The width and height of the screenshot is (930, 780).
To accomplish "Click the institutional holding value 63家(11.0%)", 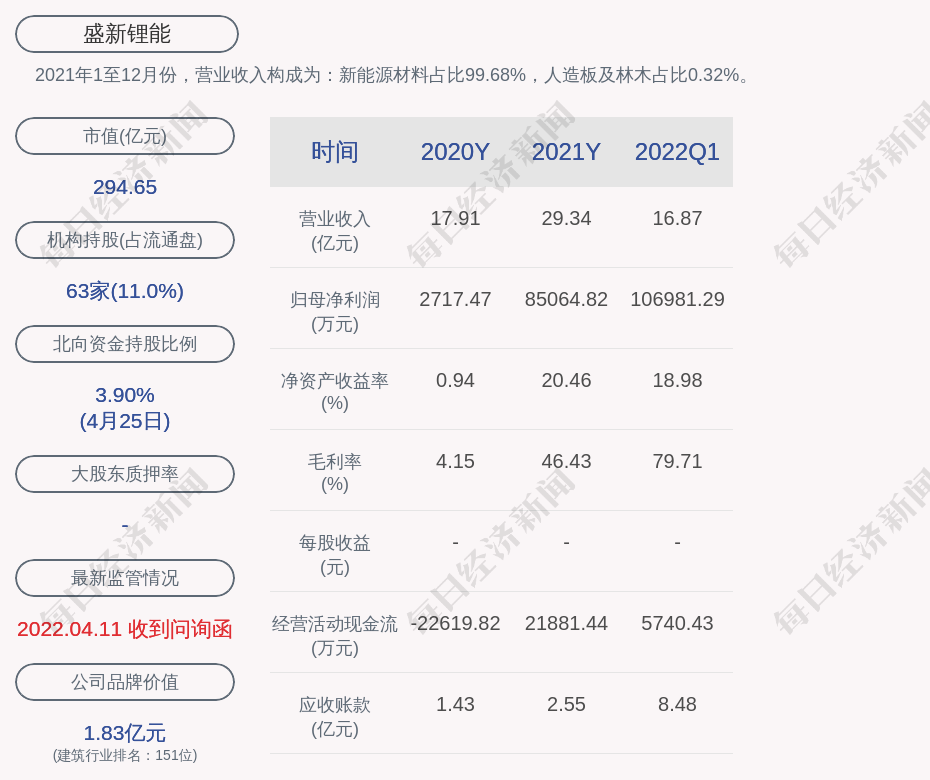I will [x=125, y=291].
